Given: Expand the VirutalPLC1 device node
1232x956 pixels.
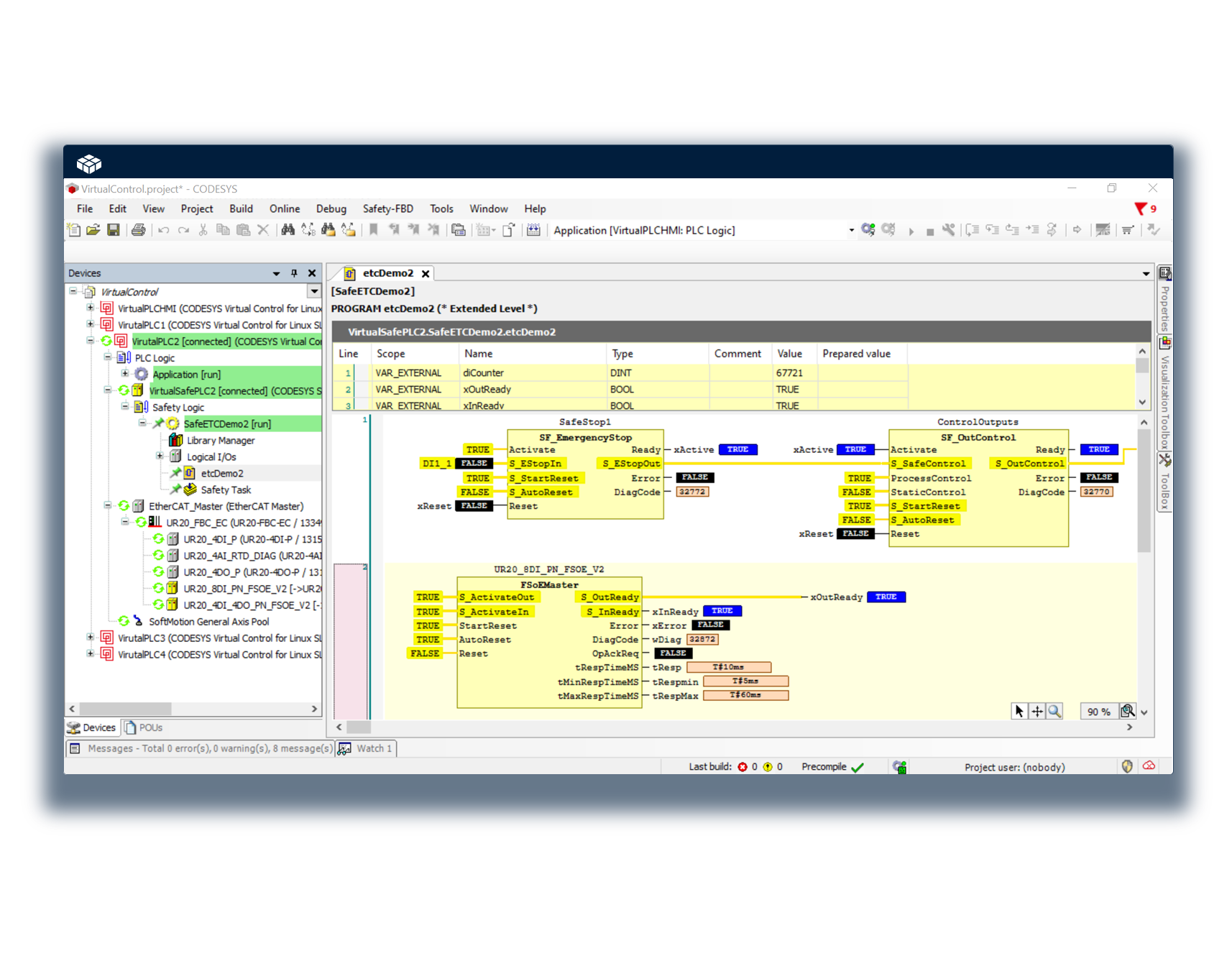Looking at the screenshot, I should click(90, 324).
